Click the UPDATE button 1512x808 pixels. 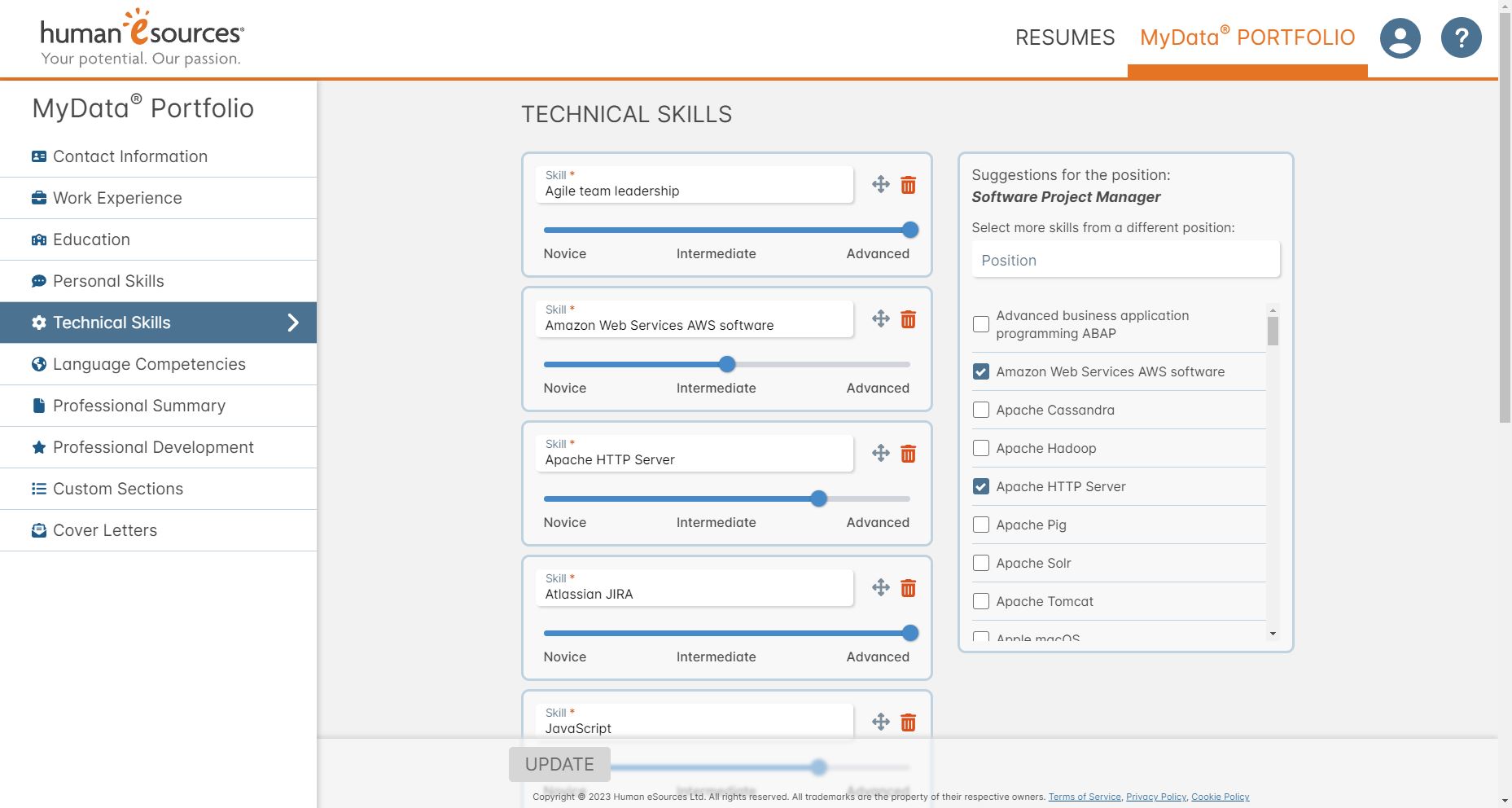click(x=559, y=764)
